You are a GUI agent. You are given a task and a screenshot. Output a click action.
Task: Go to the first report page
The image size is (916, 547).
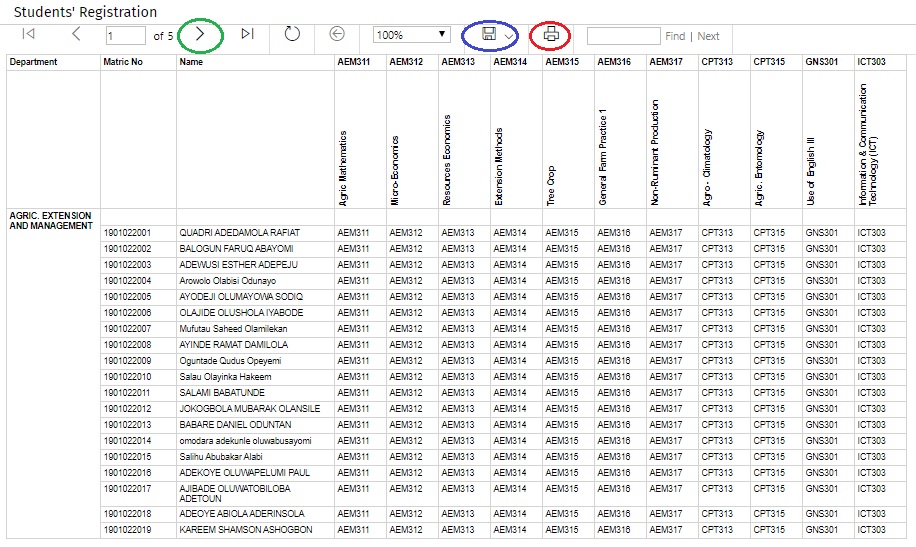(28, 34)
